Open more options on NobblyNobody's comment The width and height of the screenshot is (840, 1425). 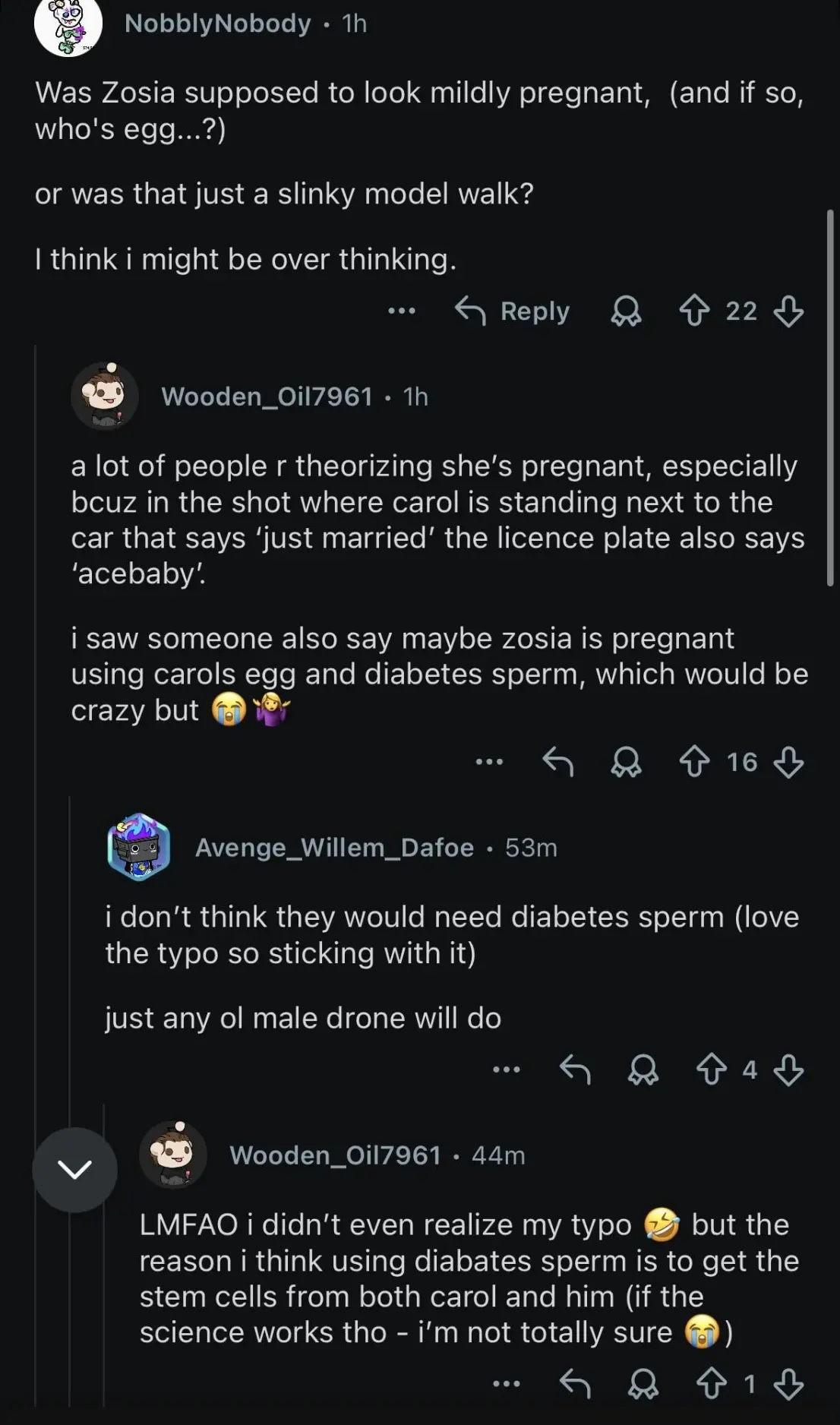click(x=402, y=311)
